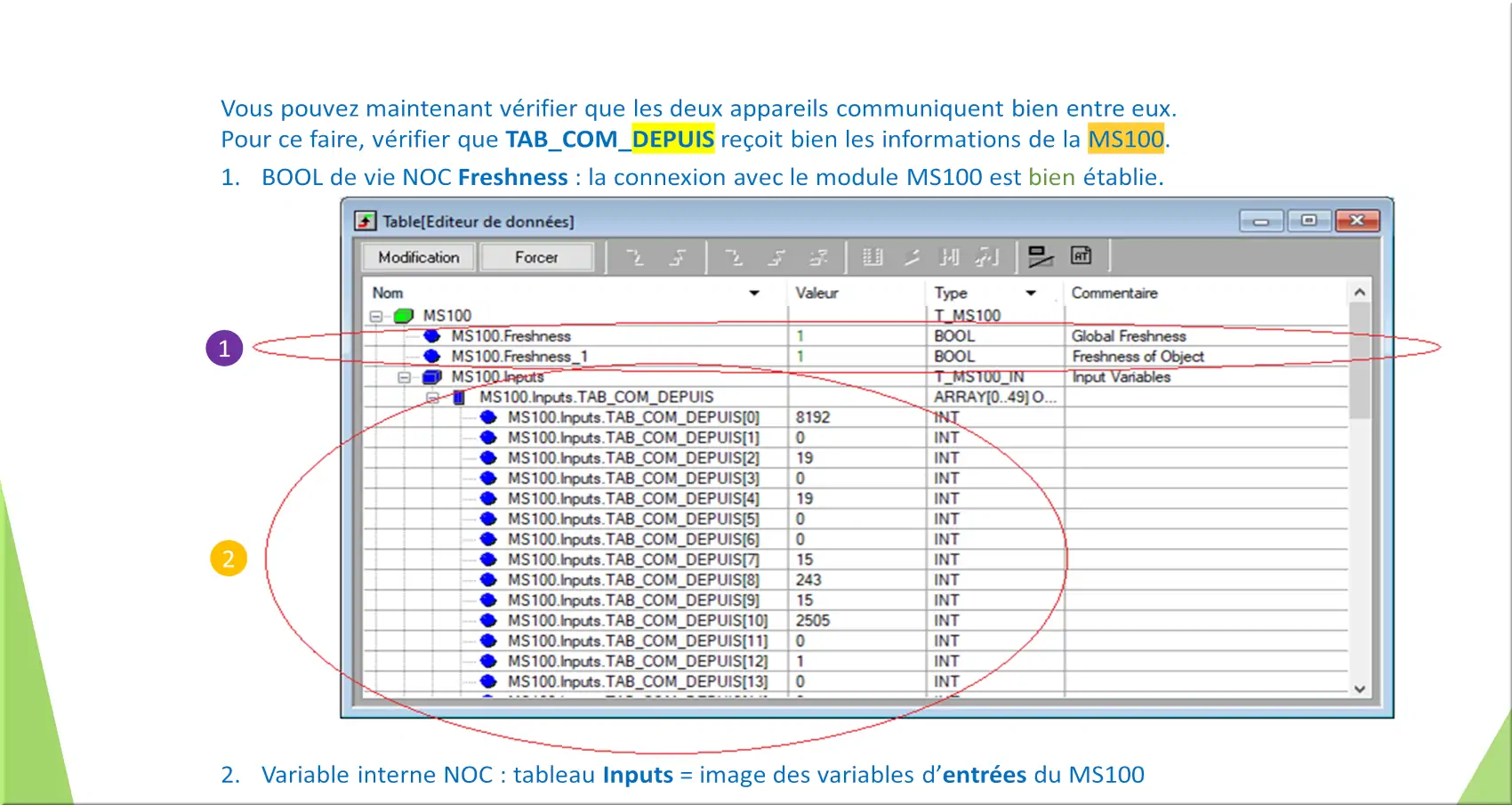
Task: Click the first set-to-0 toolbar icon
Action: point(635,258)
